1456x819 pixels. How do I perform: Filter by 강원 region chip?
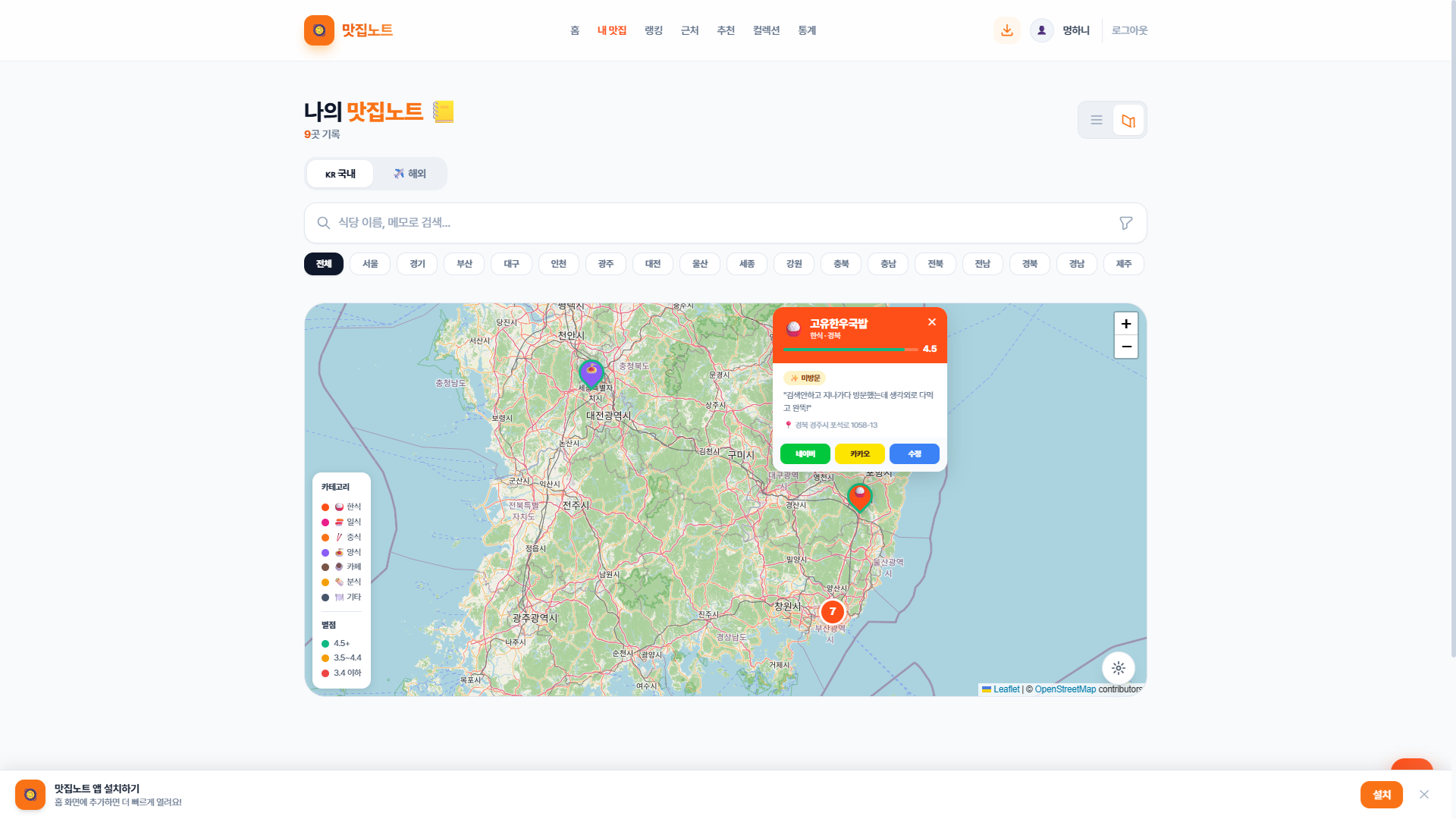(x=794, y=264)
